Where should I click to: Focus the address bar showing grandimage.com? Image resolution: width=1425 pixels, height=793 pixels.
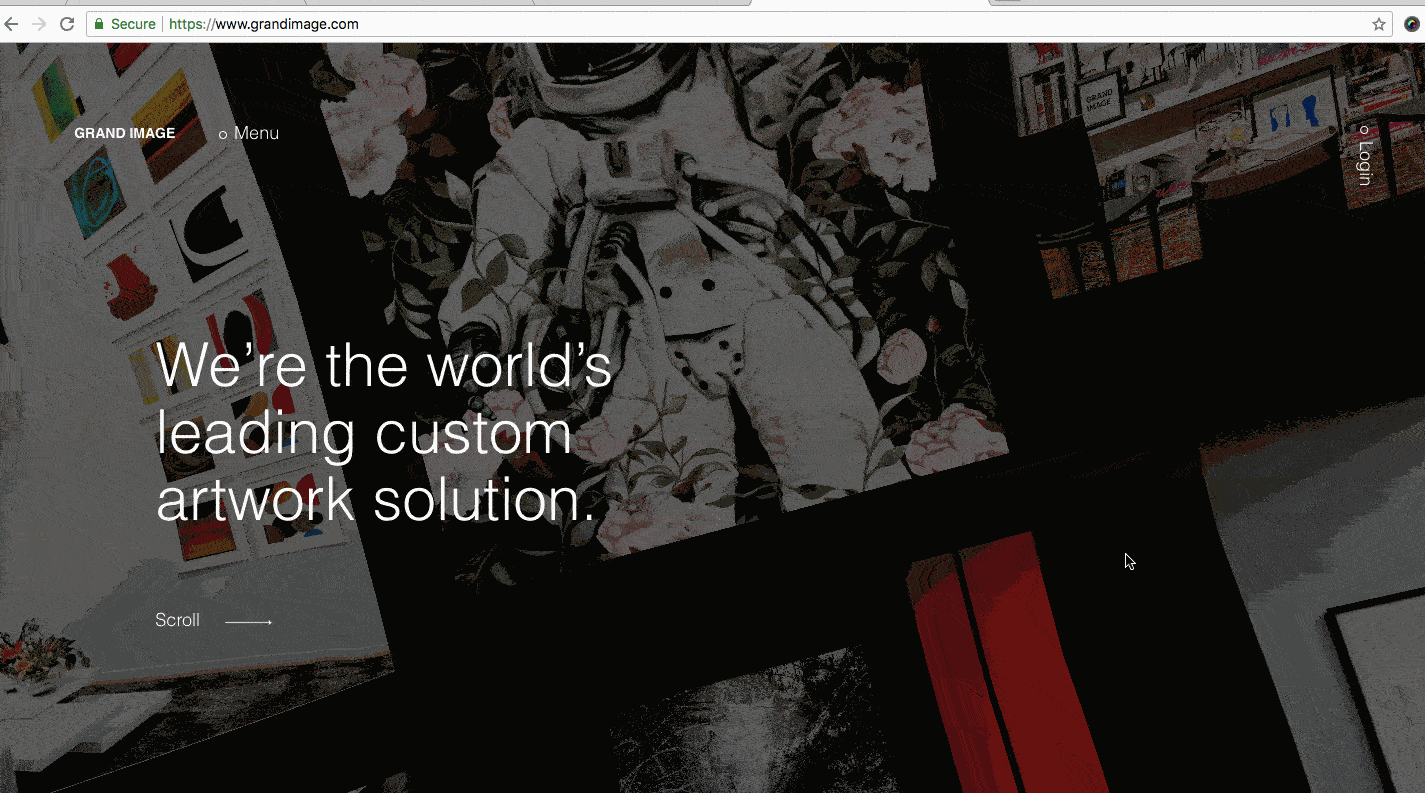740,24
